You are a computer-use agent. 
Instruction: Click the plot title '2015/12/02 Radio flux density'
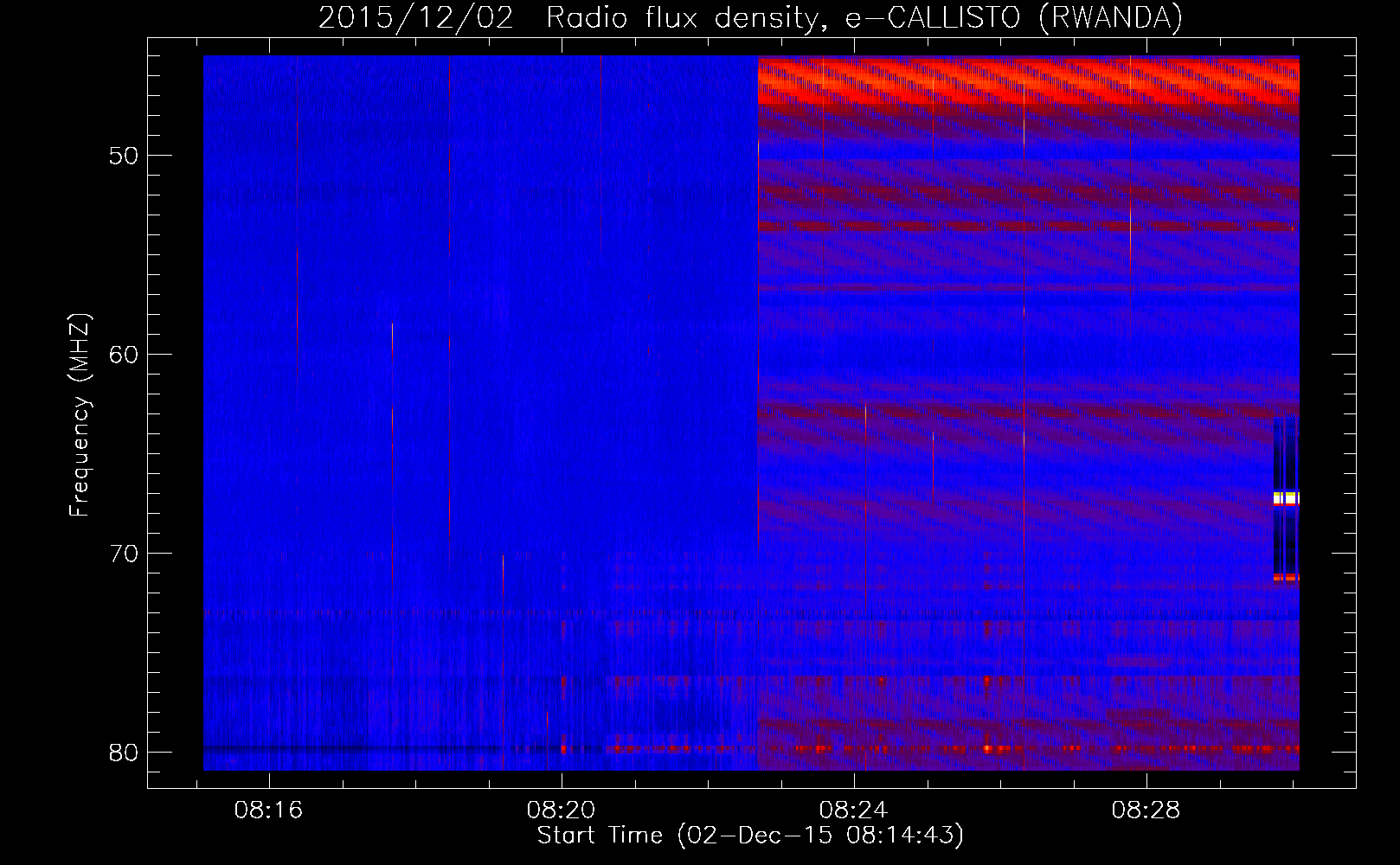point(568,18)
